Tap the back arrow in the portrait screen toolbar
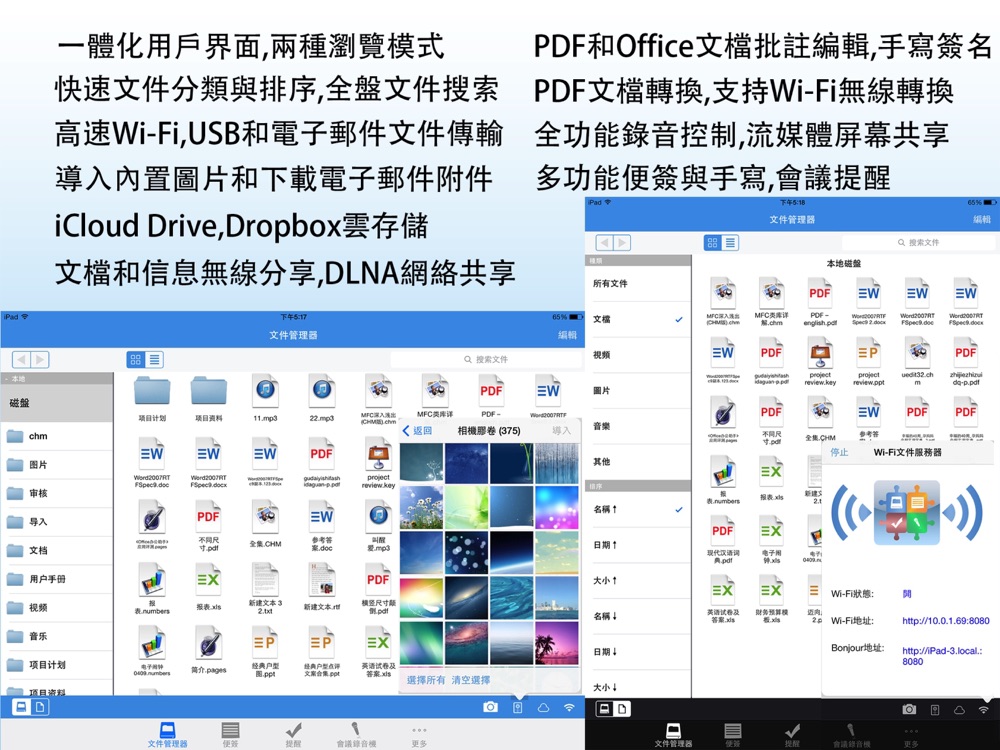Viewport: 1000px width, 750px height. [x=605, y=242]
